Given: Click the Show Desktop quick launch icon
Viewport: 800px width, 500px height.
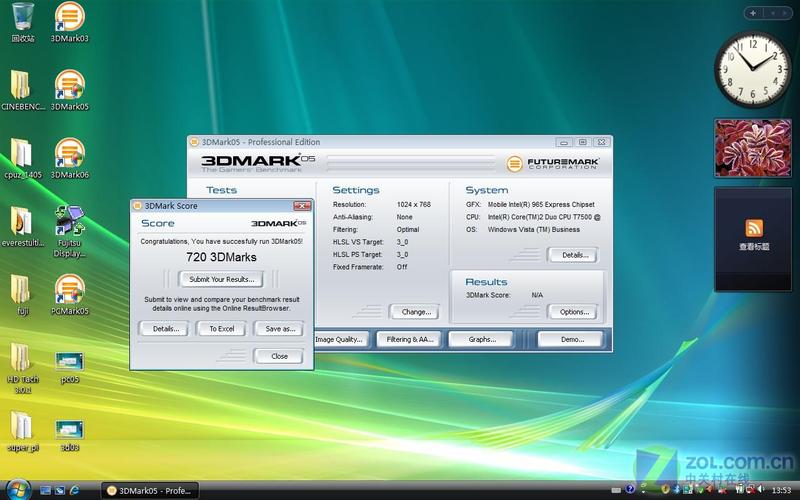Looking at the screenshot, I should 45,490.
